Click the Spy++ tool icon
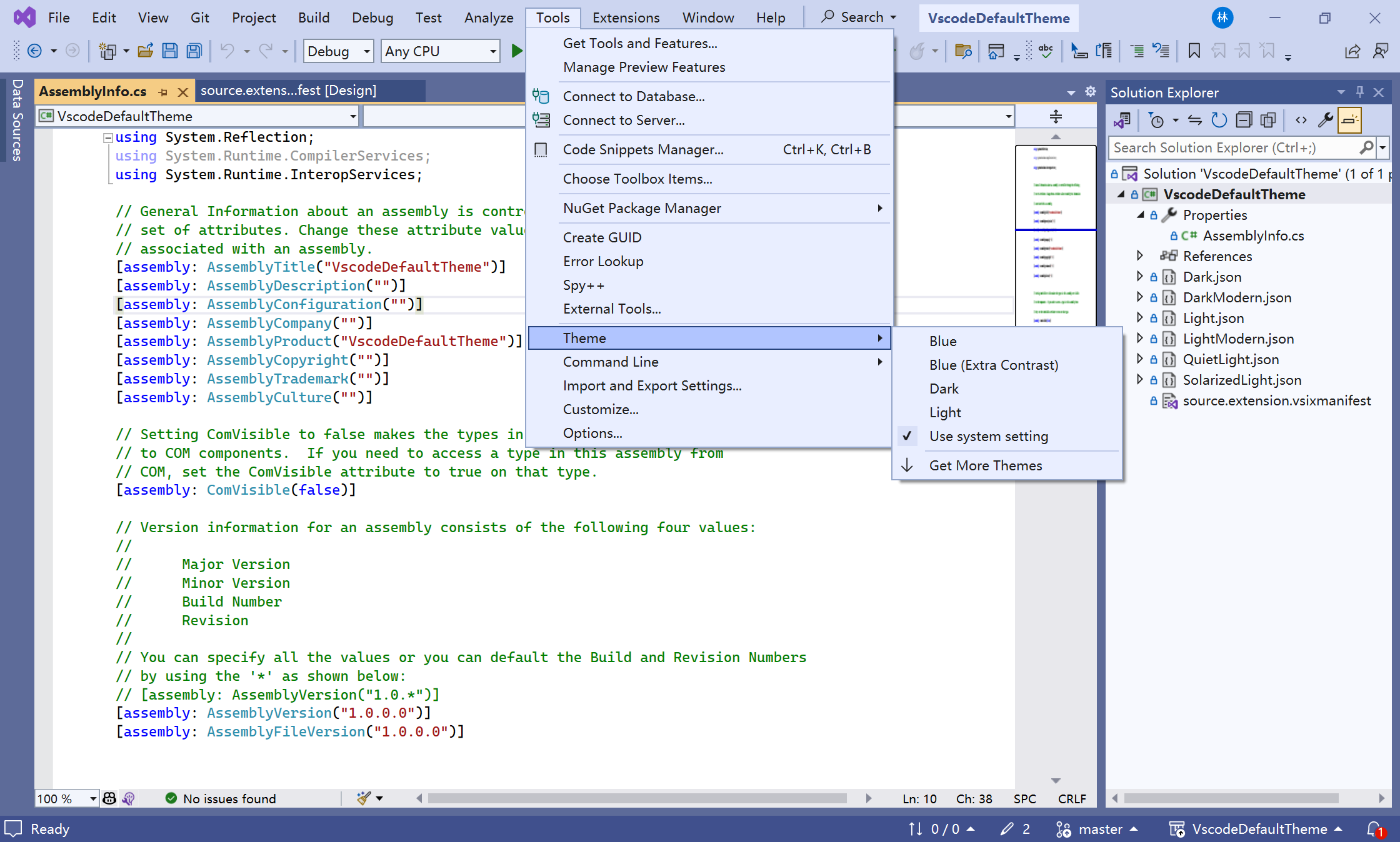The image size is (1400, 842). pyautogui.click(x=583, y=284)
